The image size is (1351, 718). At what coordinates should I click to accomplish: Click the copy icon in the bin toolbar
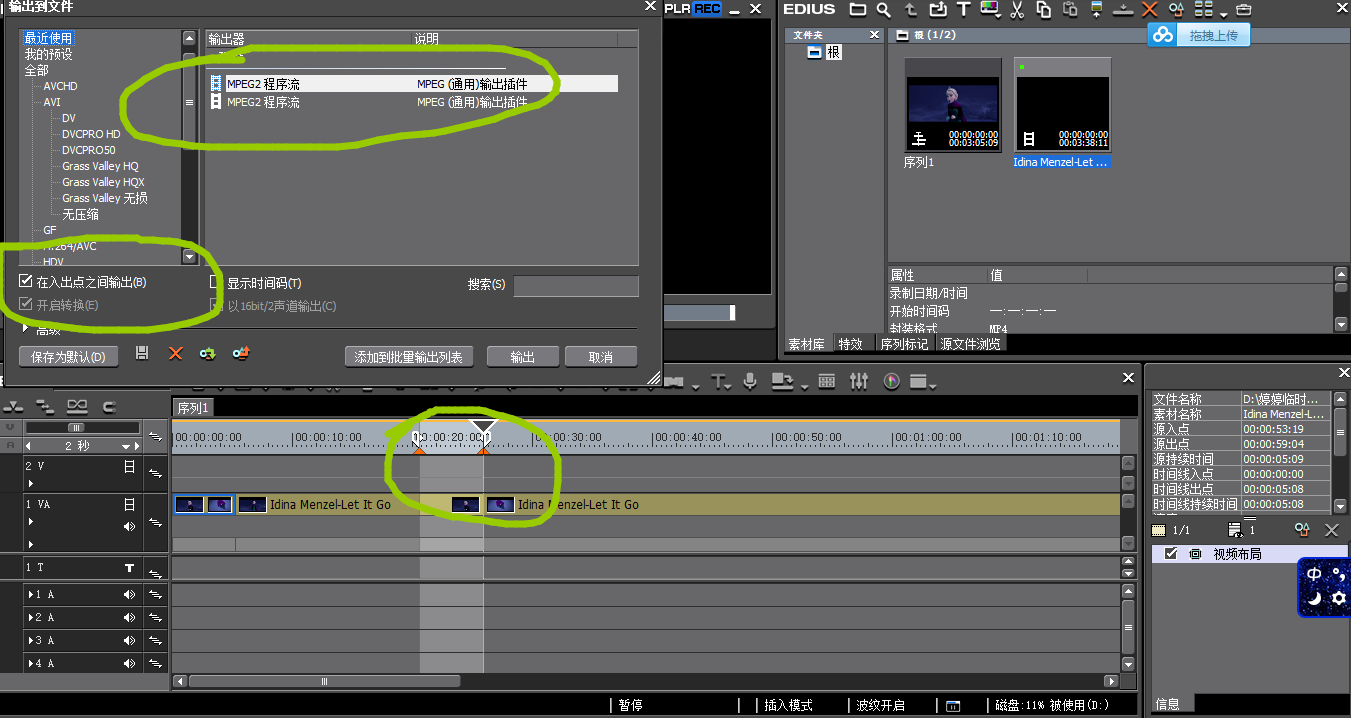(x=1043, y=10)
